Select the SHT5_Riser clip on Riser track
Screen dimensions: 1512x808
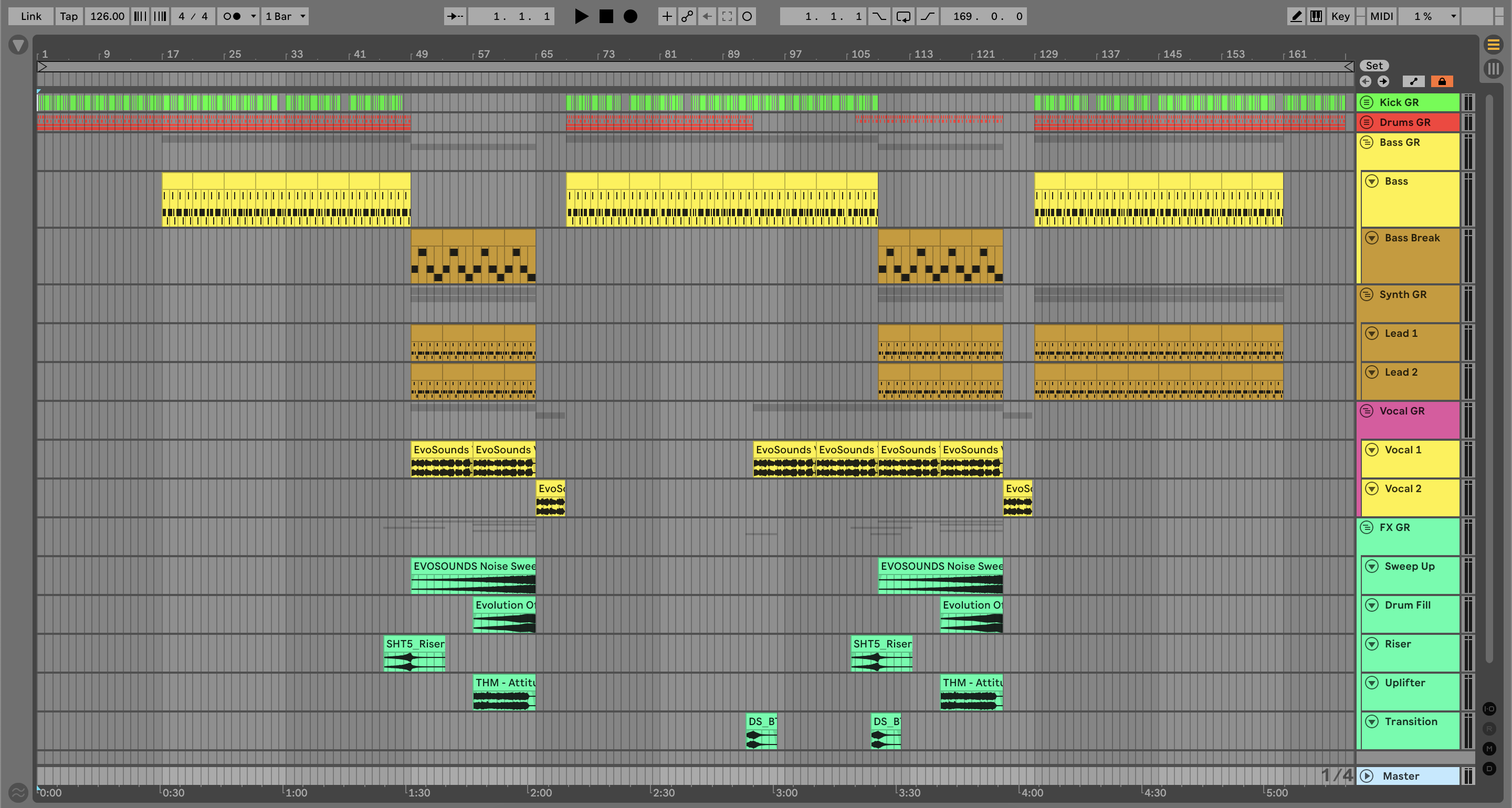414,644
